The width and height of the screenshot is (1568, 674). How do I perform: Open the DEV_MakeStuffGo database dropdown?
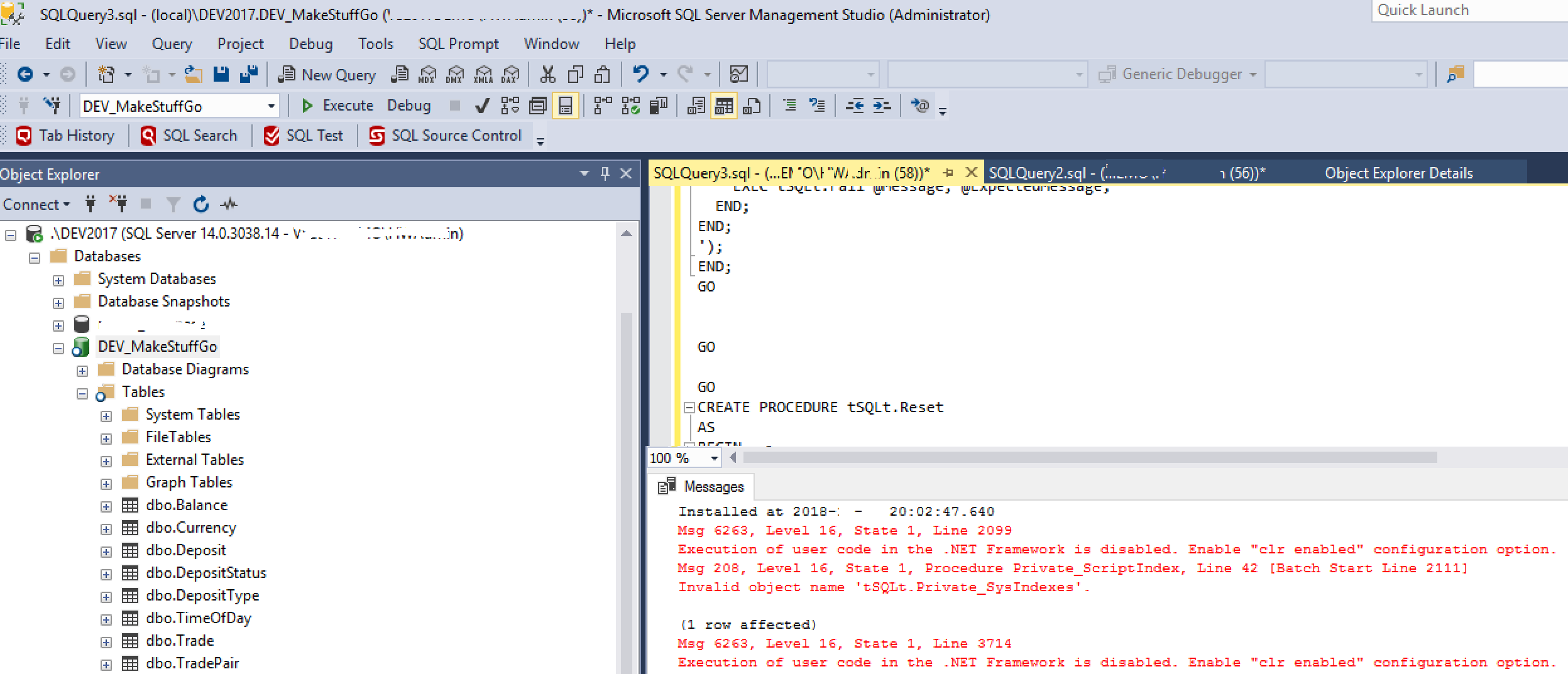click(x=271, y=106)
